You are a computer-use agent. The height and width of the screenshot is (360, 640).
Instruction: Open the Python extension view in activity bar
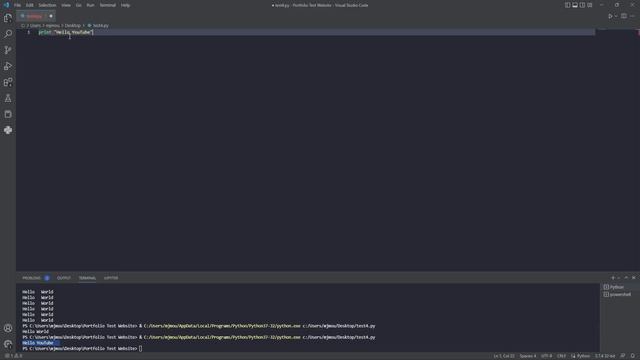8,130
